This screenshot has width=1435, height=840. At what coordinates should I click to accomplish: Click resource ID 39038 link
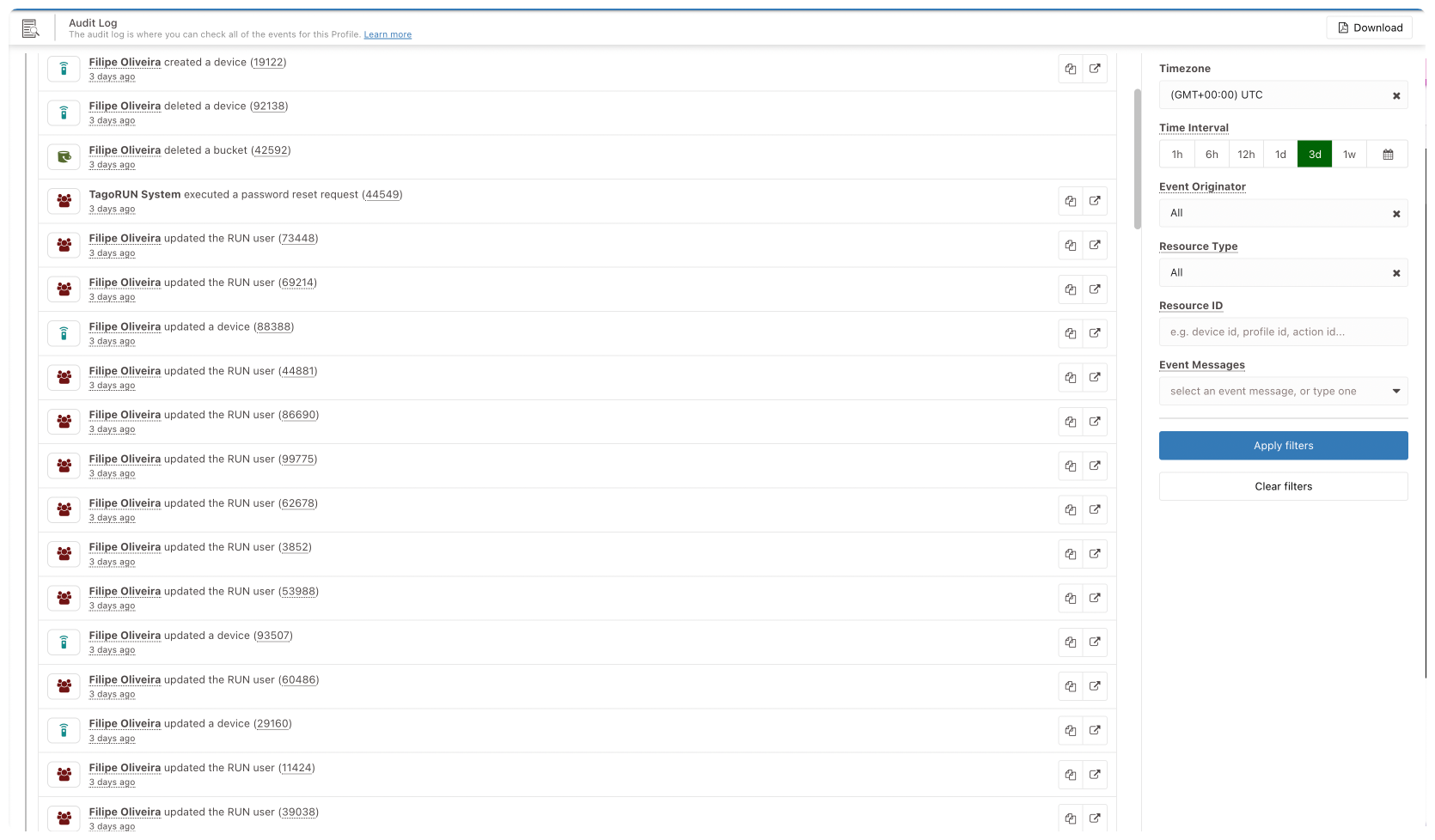point(298,813)
